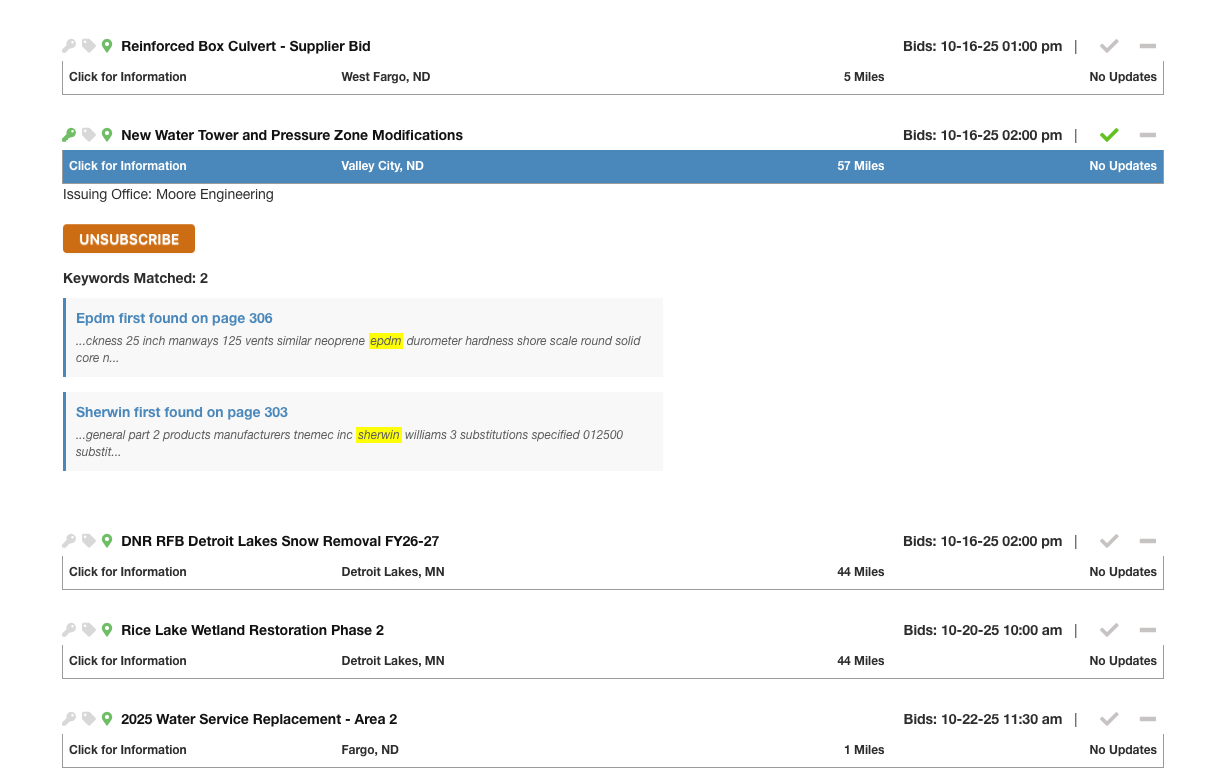The image size is (1229, 773).
Task: Click tag icon beside New Water Tower project
Action: click(88, 135)
